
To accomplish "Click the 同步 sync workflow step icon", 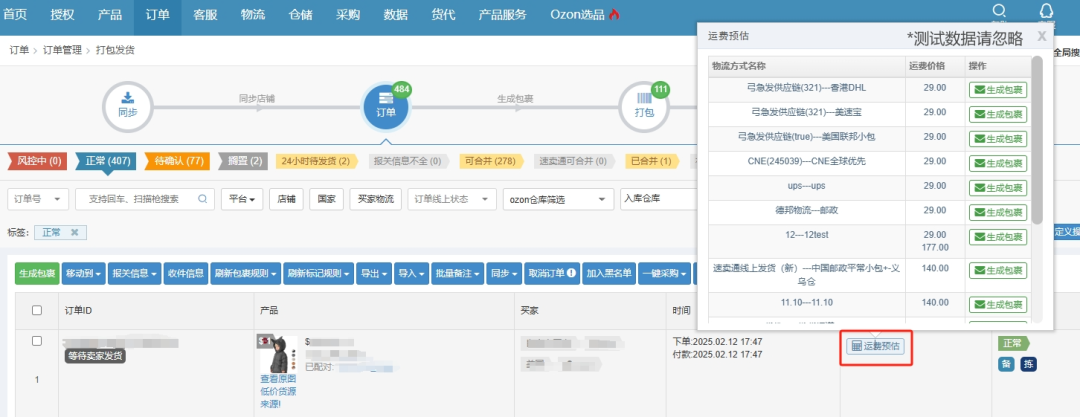I will pos(128,107).
